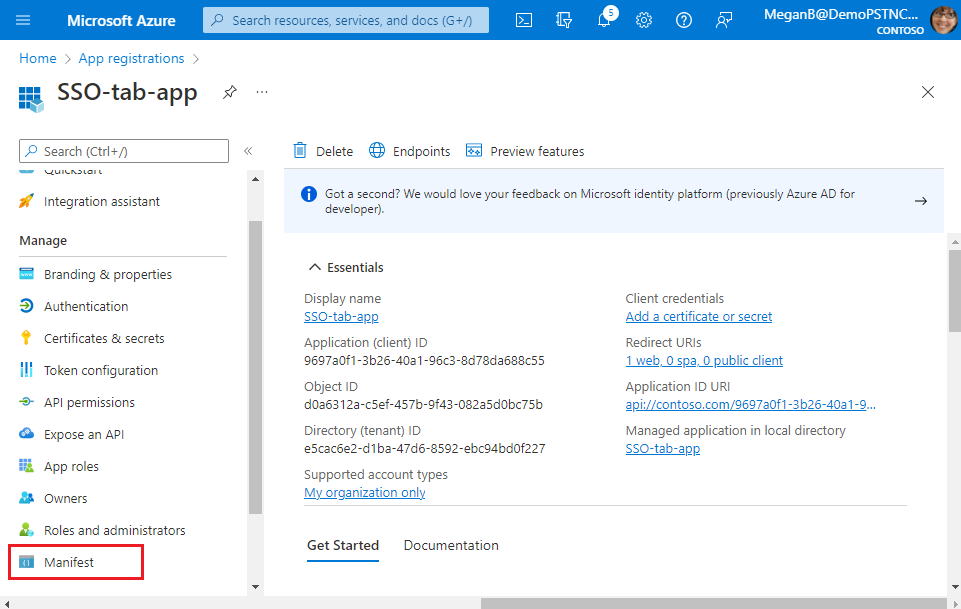Open the portal hamburger menu

pos(24,20)
